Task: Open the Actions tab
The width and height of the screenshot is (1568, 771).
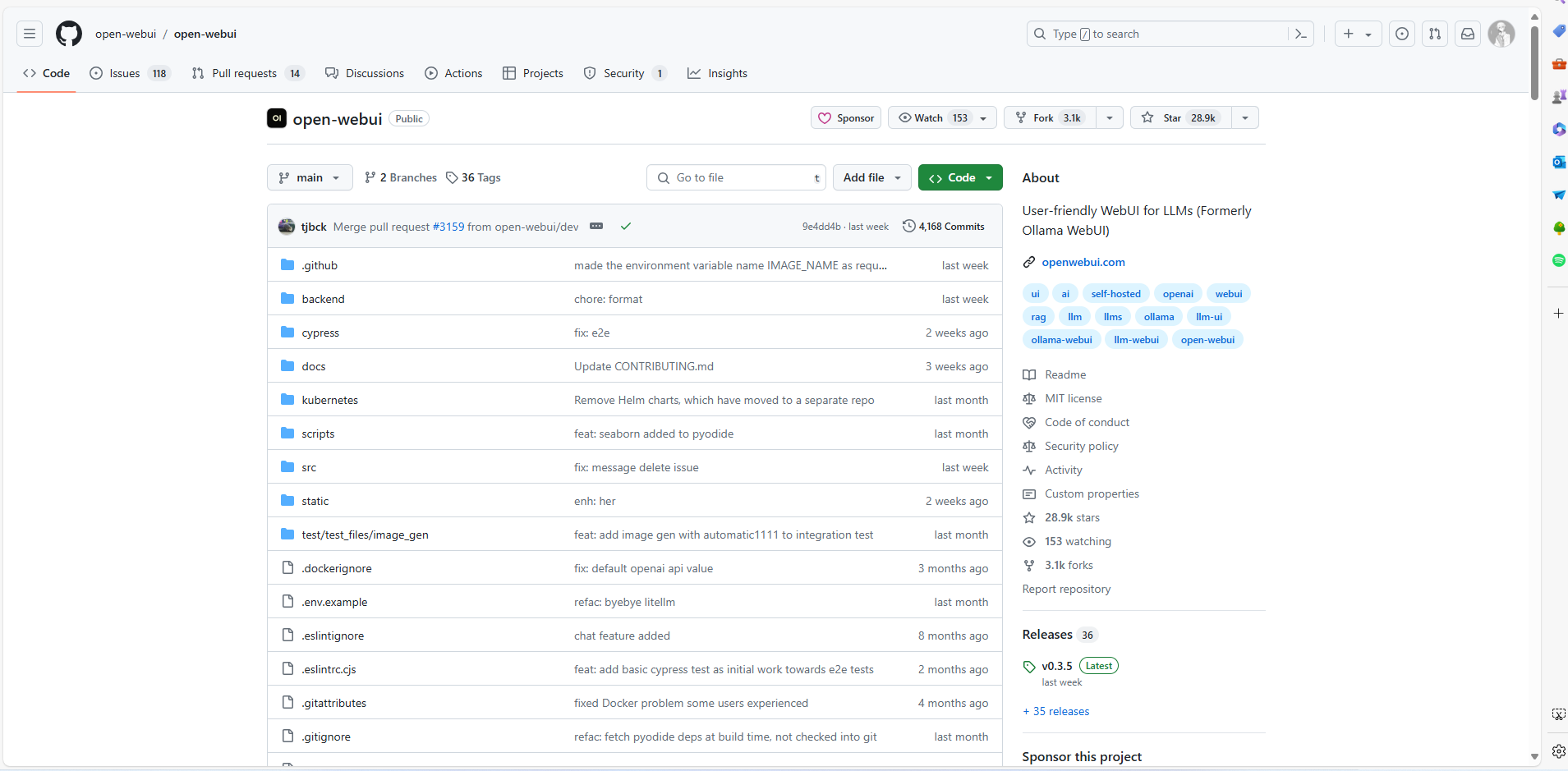Action: click(453, 73)
